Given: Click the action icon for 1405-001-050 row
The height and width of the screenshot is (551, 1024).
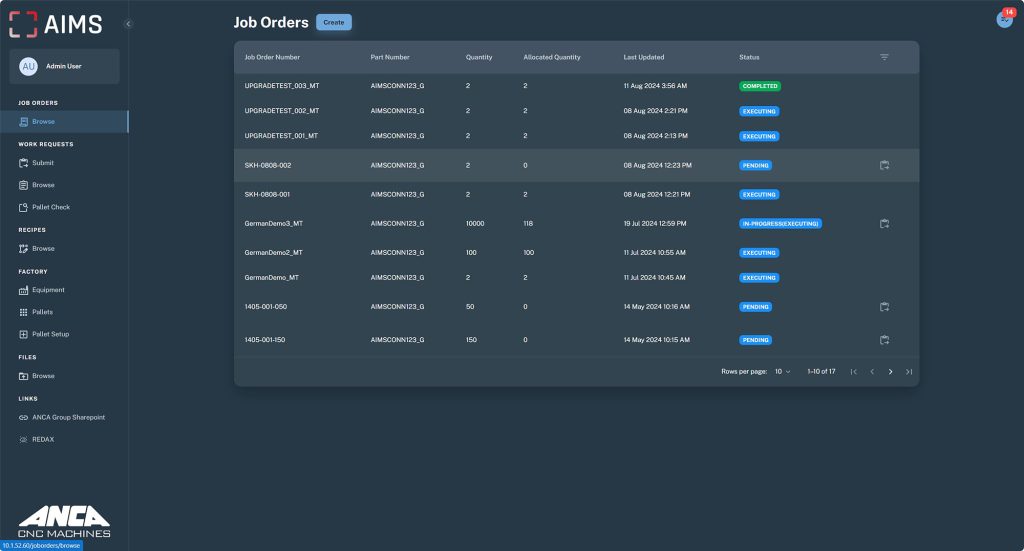Looking at the screenshot, I should [x=884, y=307].
